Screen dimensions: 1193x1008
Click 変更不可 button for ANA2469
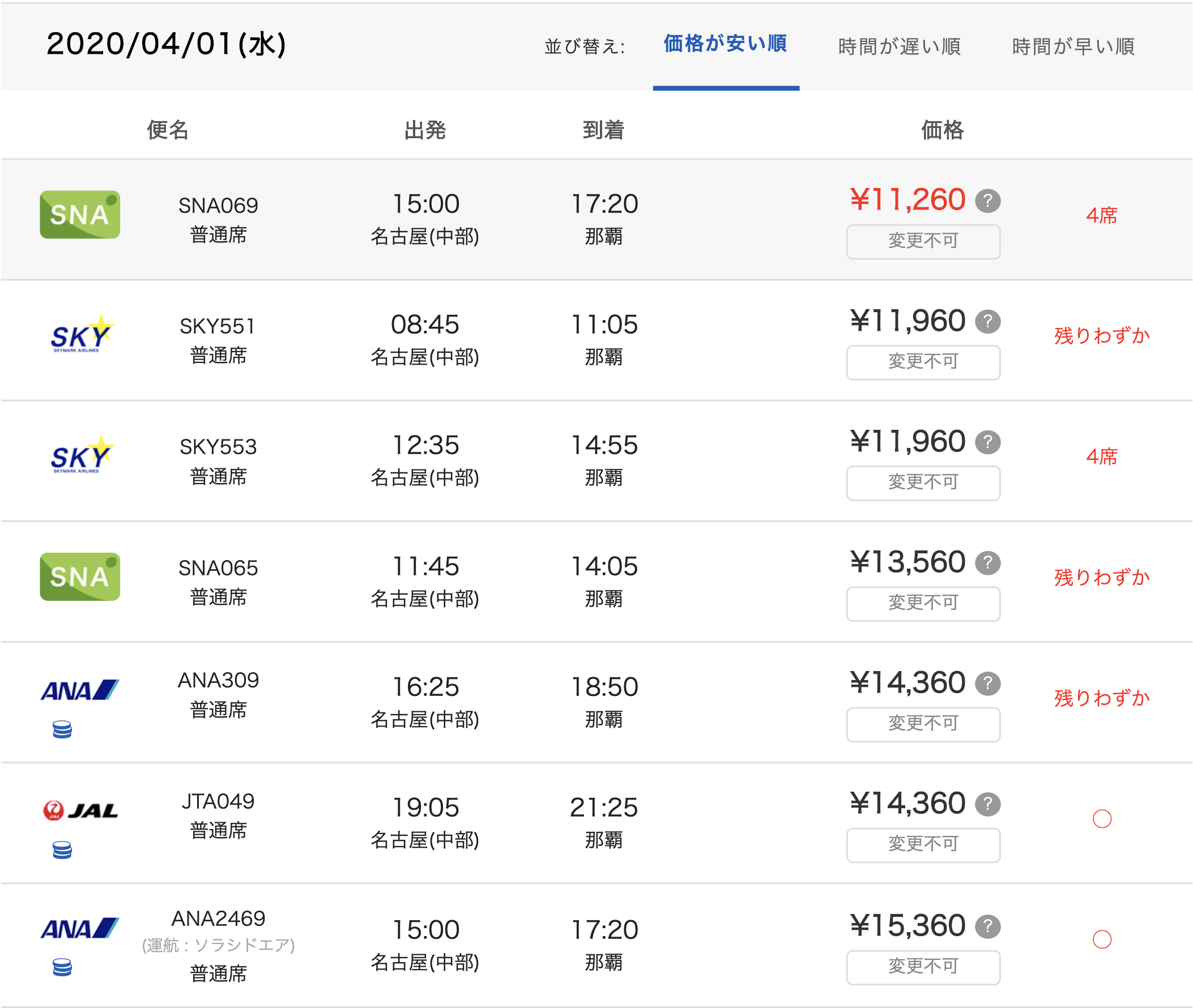click(923, 967)
